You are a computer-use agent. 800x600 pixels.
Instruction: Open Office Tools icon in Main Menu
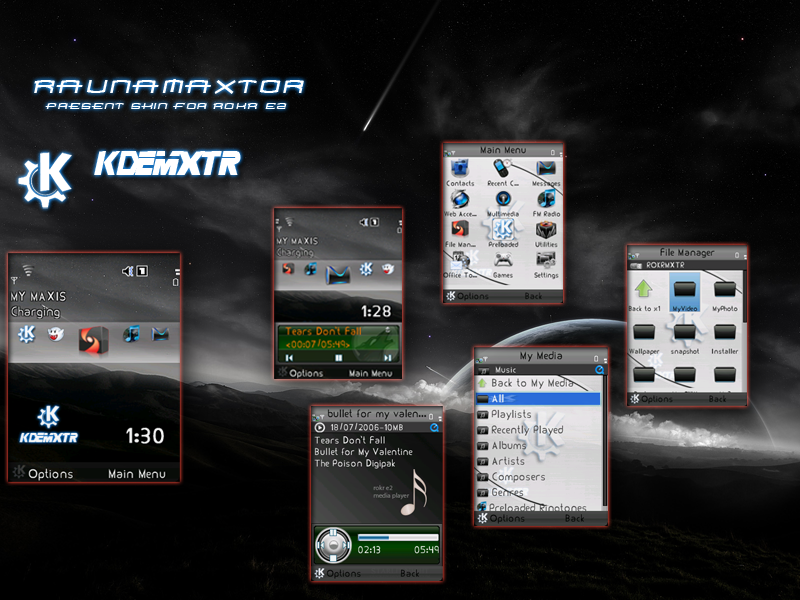(x=460, y=261)
